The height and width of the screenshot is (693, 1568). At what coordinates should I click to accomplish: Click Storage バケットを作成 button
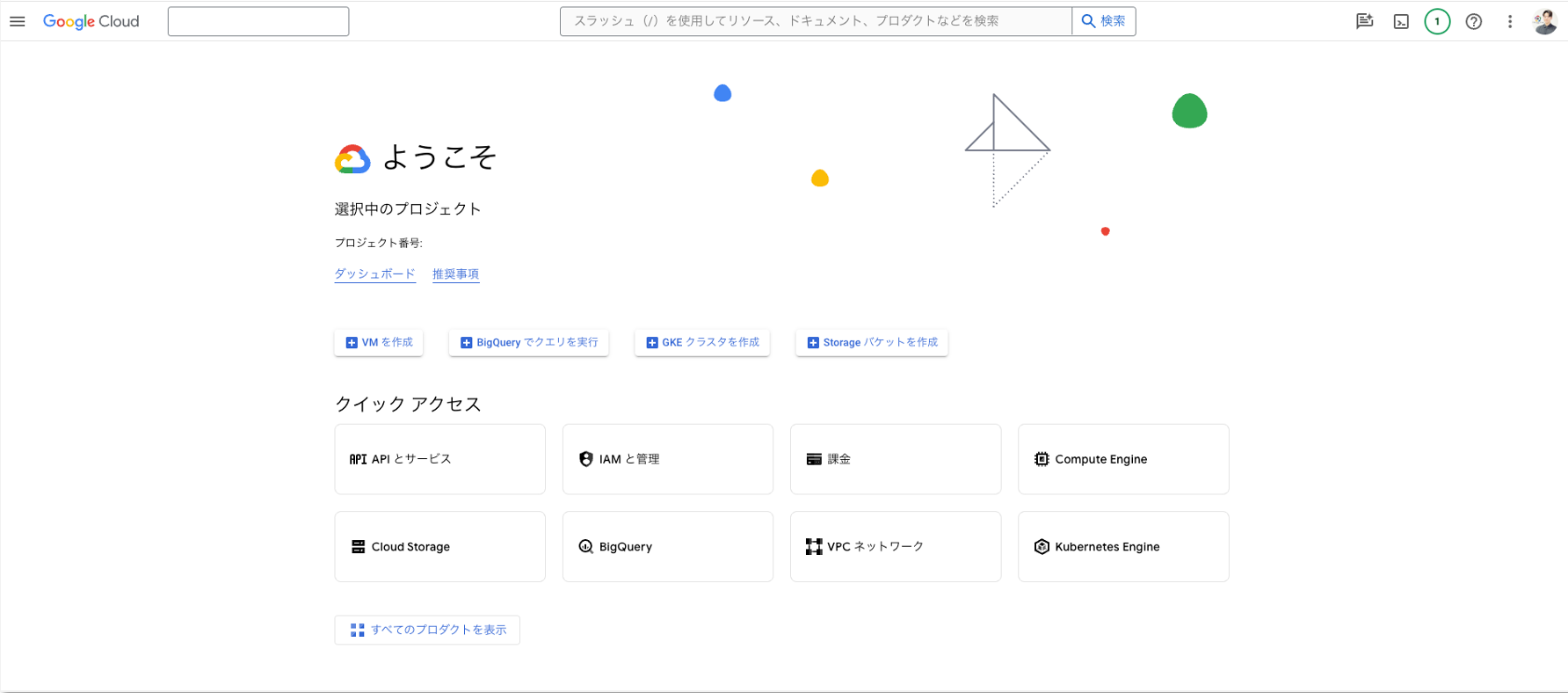tap(871, 342)
